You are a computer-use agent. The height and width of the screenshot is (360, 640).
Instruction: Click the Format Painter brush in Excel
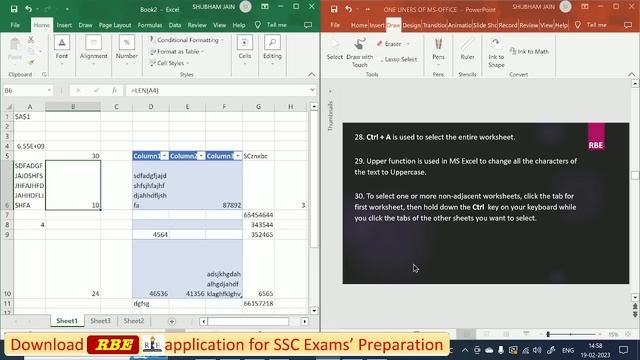31,62
